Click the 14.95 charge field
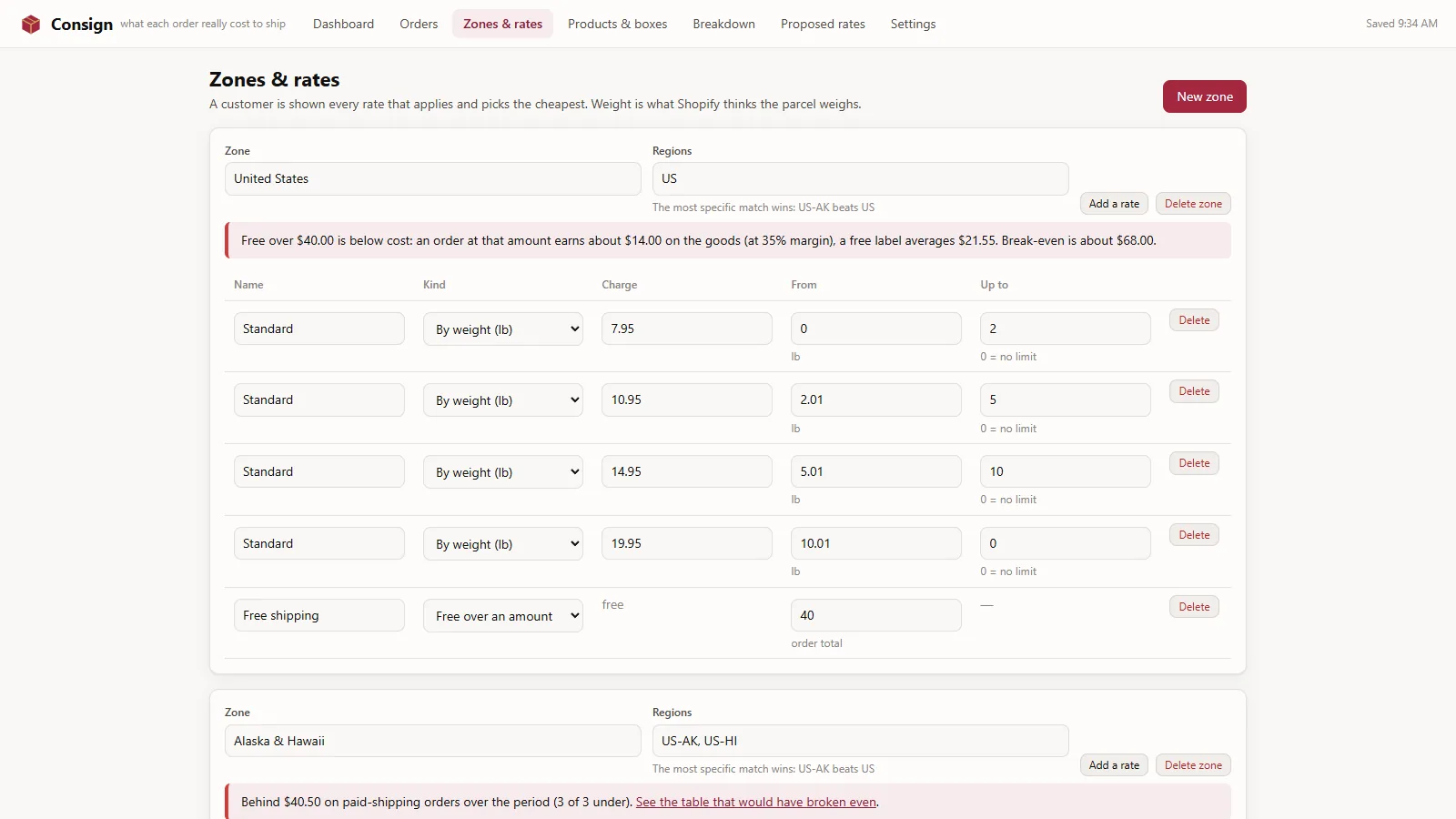Screen dimensions: 1456x819 [x=687, y=471]
